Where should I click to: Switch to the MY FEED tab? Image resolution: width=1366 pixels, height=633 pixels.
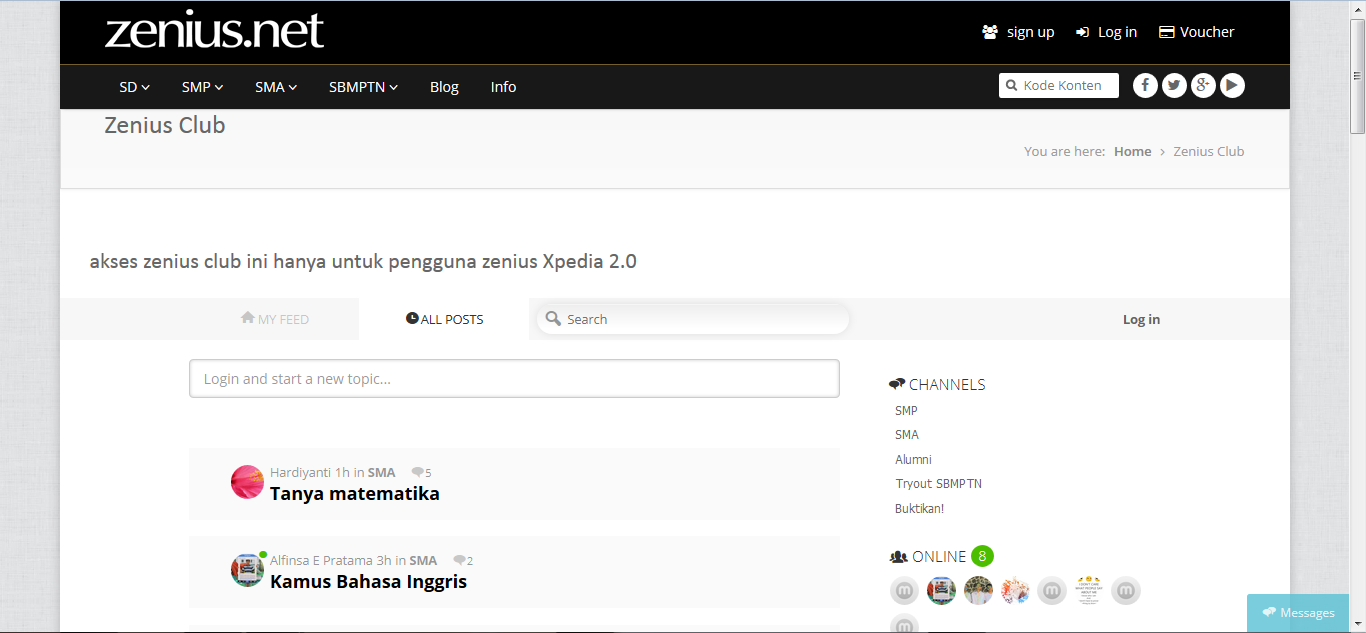point(275,319)
